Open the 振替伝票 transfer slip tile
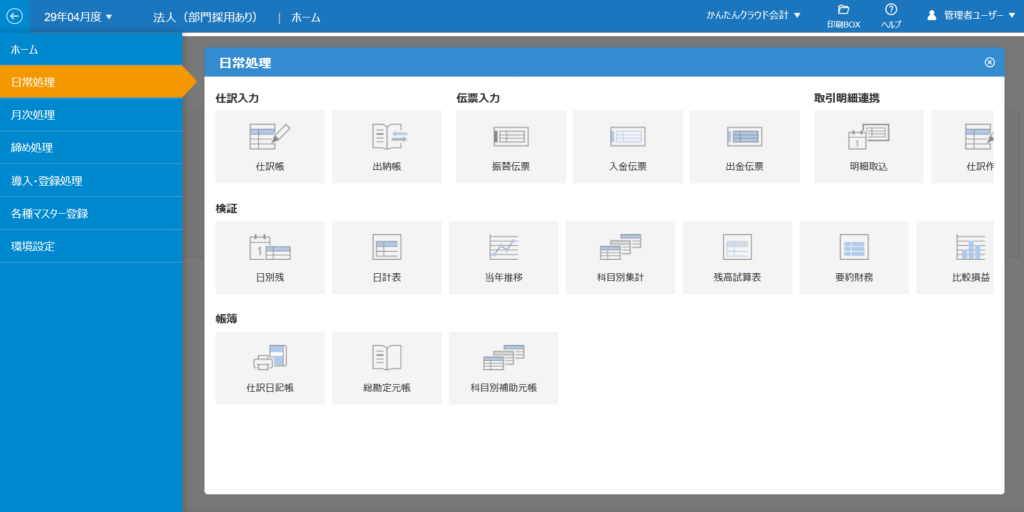 point(511,147)
